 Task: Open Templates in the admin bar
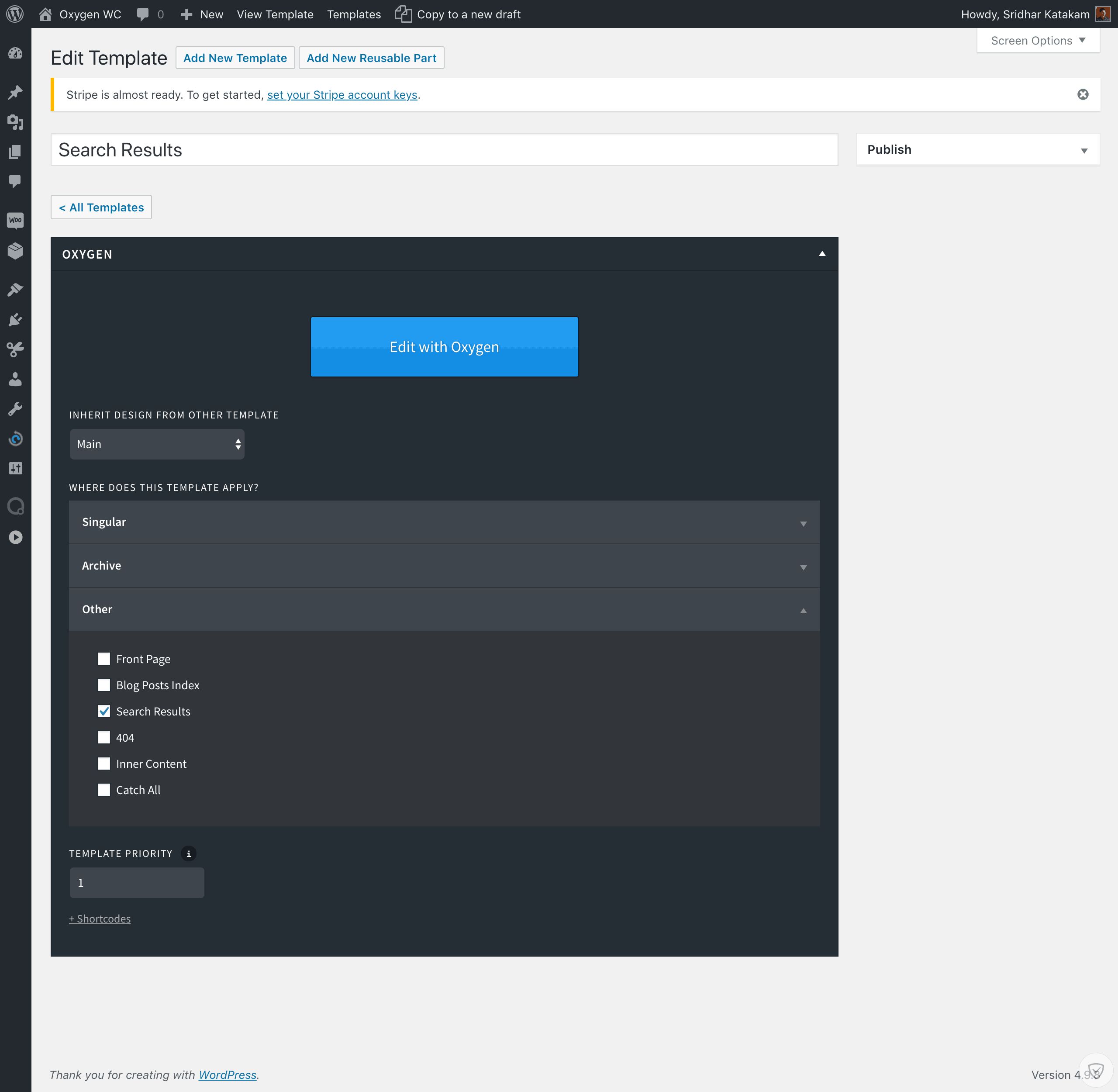point(354,14)
